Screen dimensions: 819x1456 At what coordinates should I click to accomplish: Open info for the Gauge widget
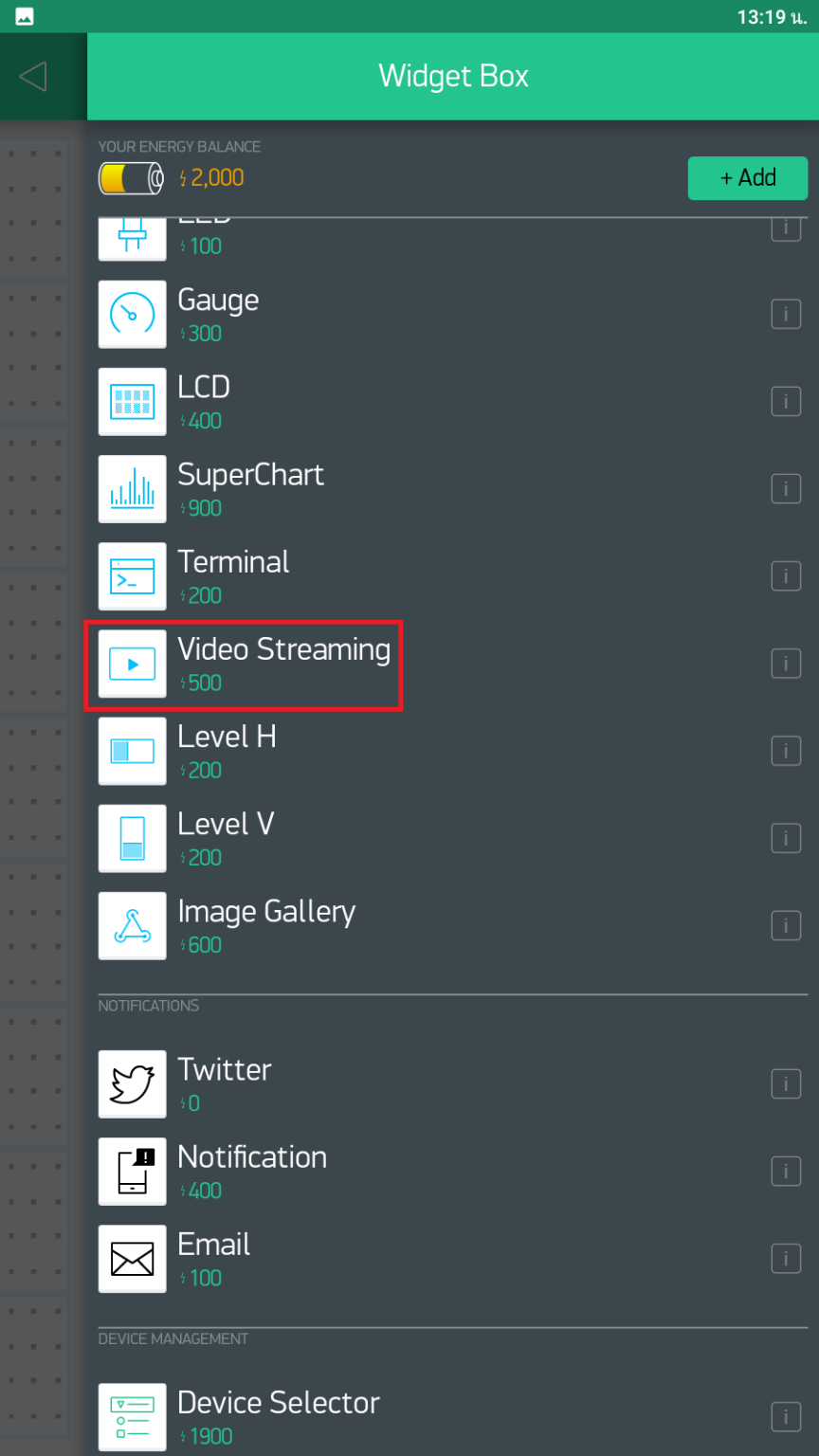785,315
